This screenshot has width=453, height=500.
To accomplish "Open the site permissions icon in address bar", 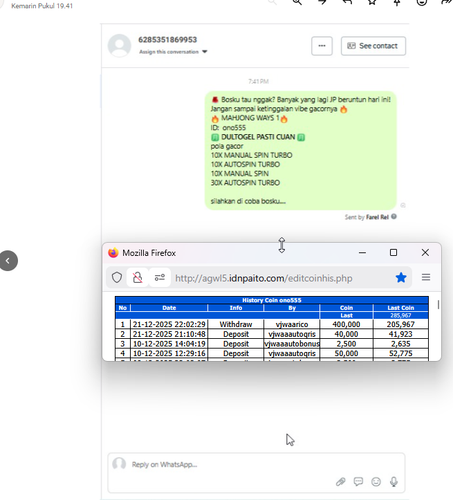I will [160, 277].
